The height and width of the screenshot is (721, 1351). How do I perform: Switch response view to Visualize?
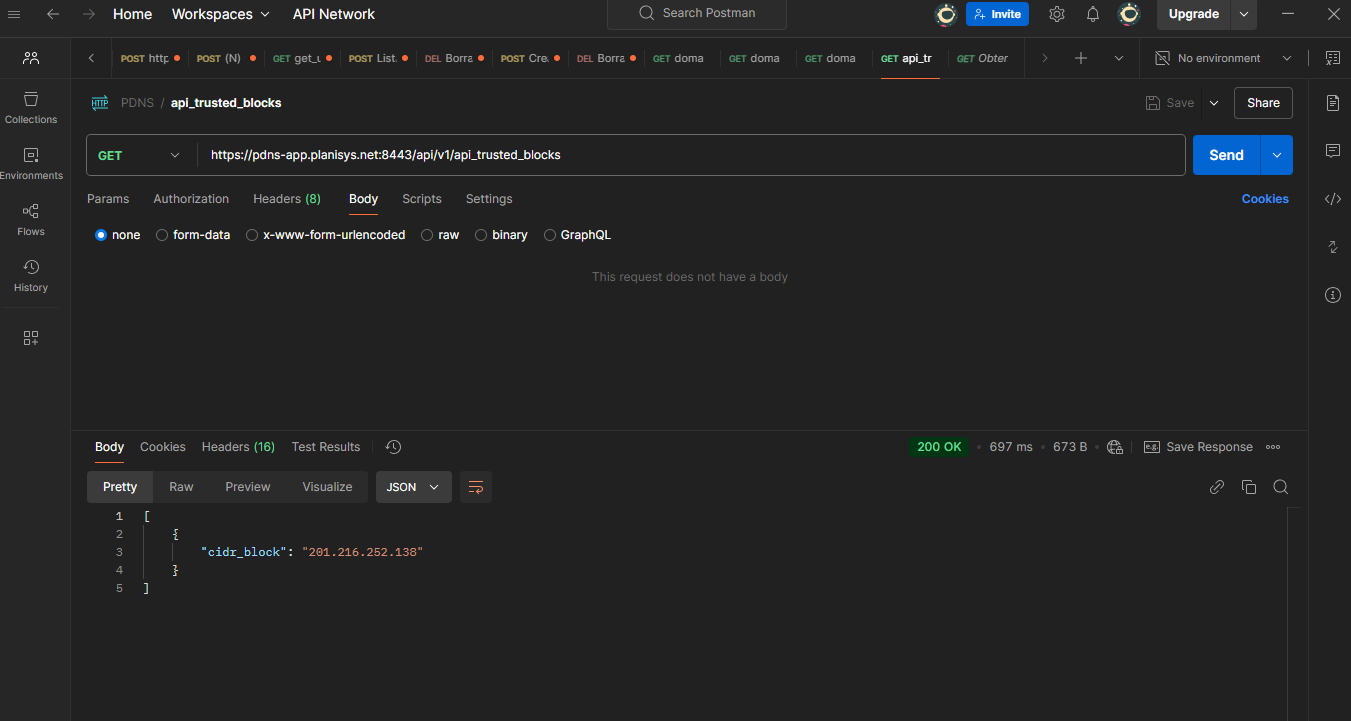click(327, 487)
